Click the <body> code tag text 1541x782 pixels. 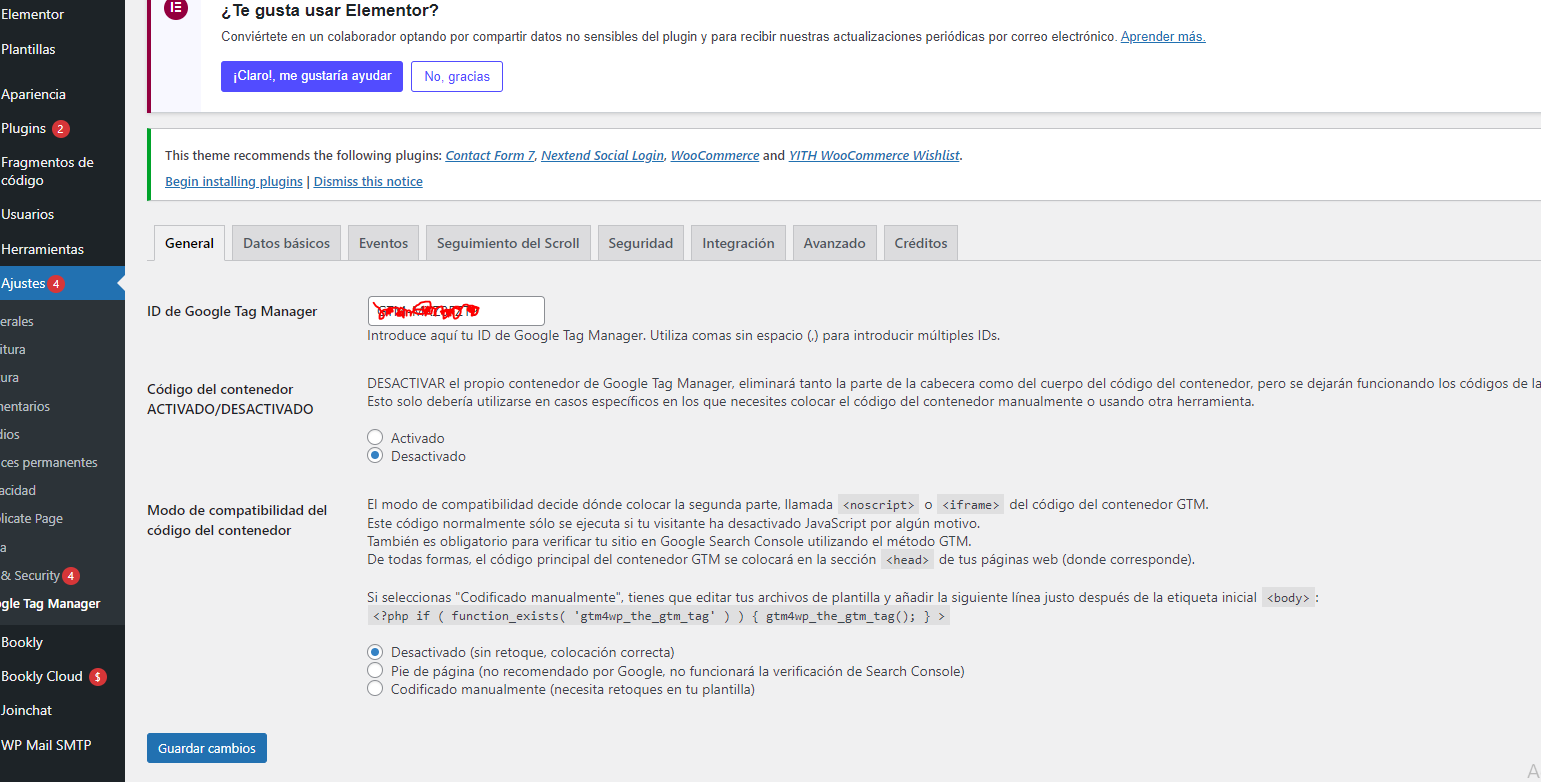click(1288, 598)
